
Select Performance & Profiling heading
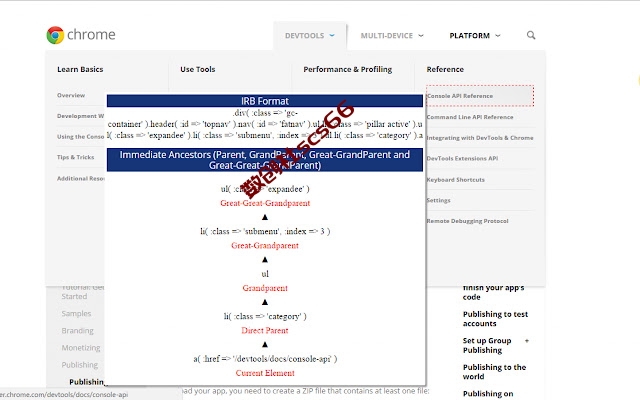pos(347,69)
